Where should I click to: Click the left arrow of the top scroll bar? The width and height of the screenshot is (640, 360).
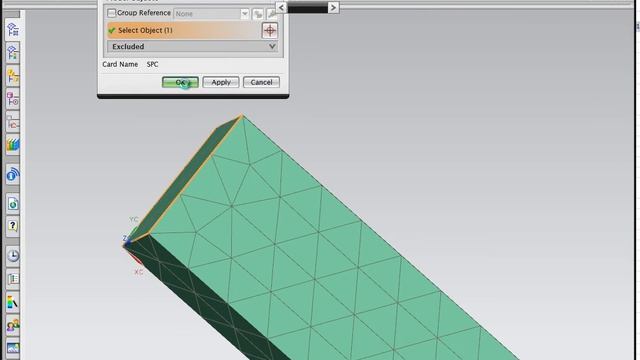[281, 7]
